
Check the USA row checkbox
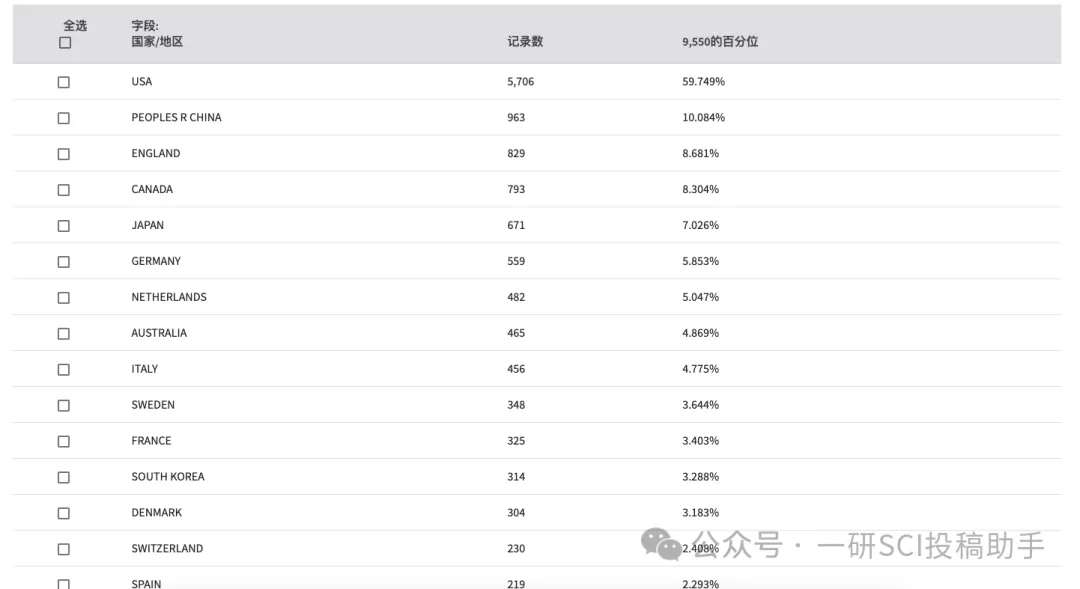pyautogui.click(x=63, y=82)
